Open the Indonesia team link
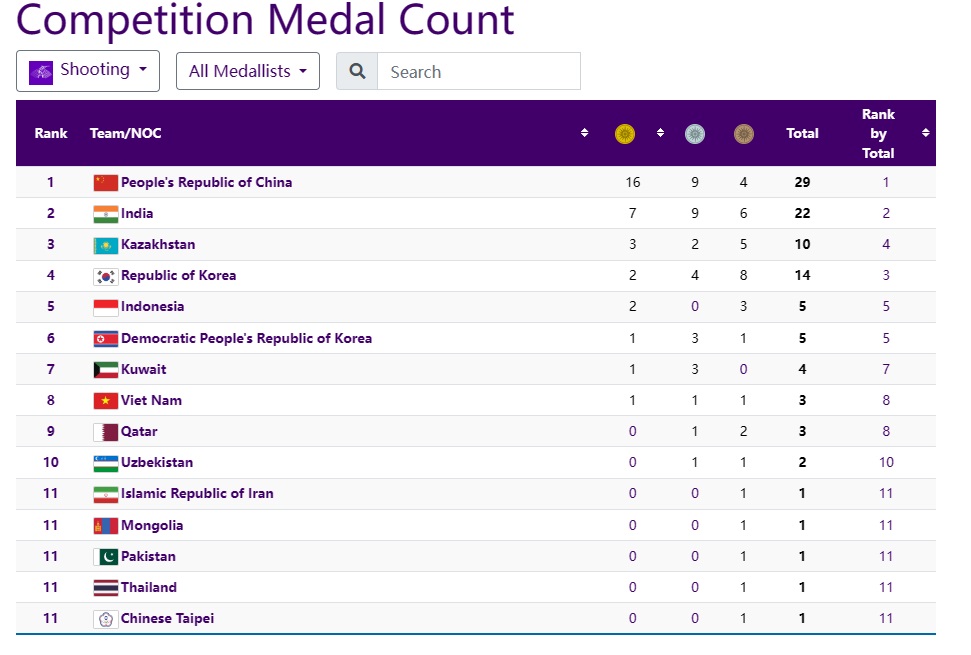971x655 pixels. pyautogui.click(x=152, y=307)
